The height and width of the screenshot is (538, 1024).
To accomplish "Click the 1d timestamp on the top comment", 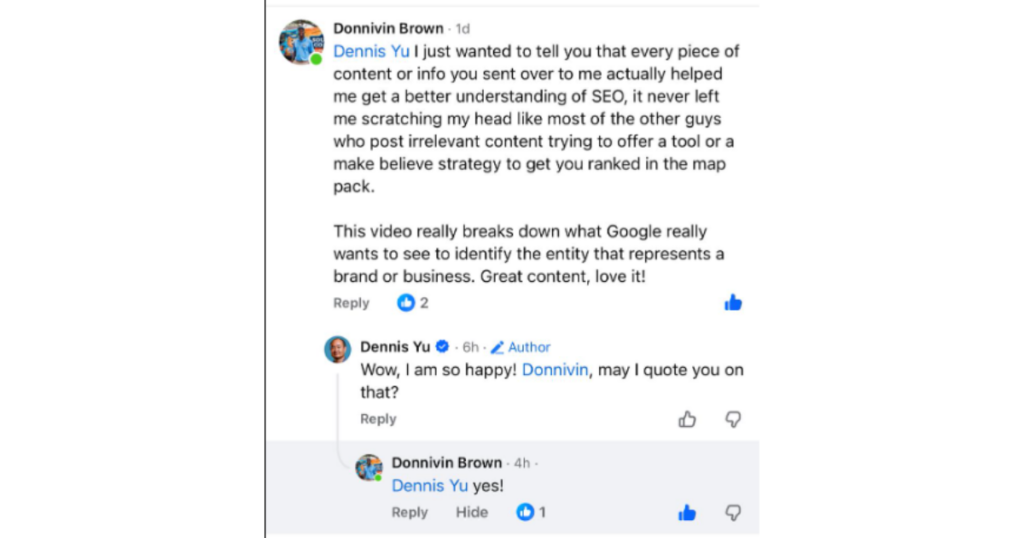I will point(462,29).
